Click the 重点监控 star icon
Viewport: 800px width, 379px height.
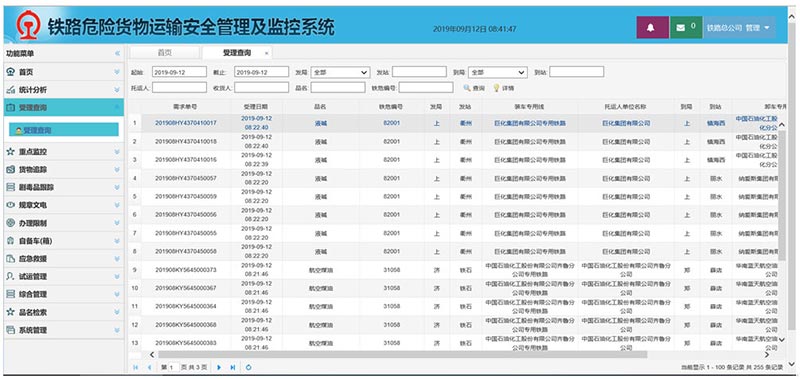[10, 151]
